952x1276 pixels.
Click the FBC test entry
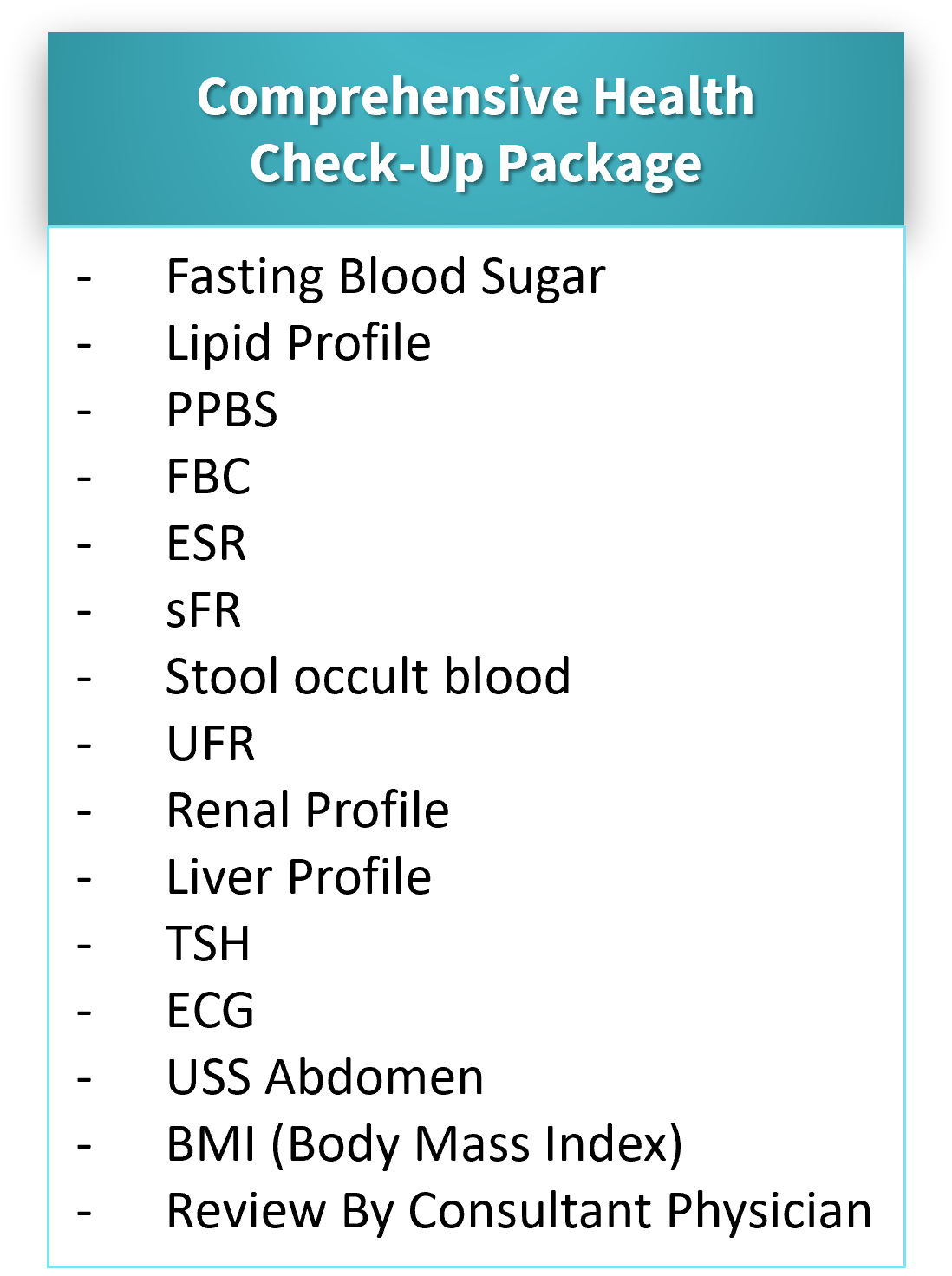pos(209,477)
